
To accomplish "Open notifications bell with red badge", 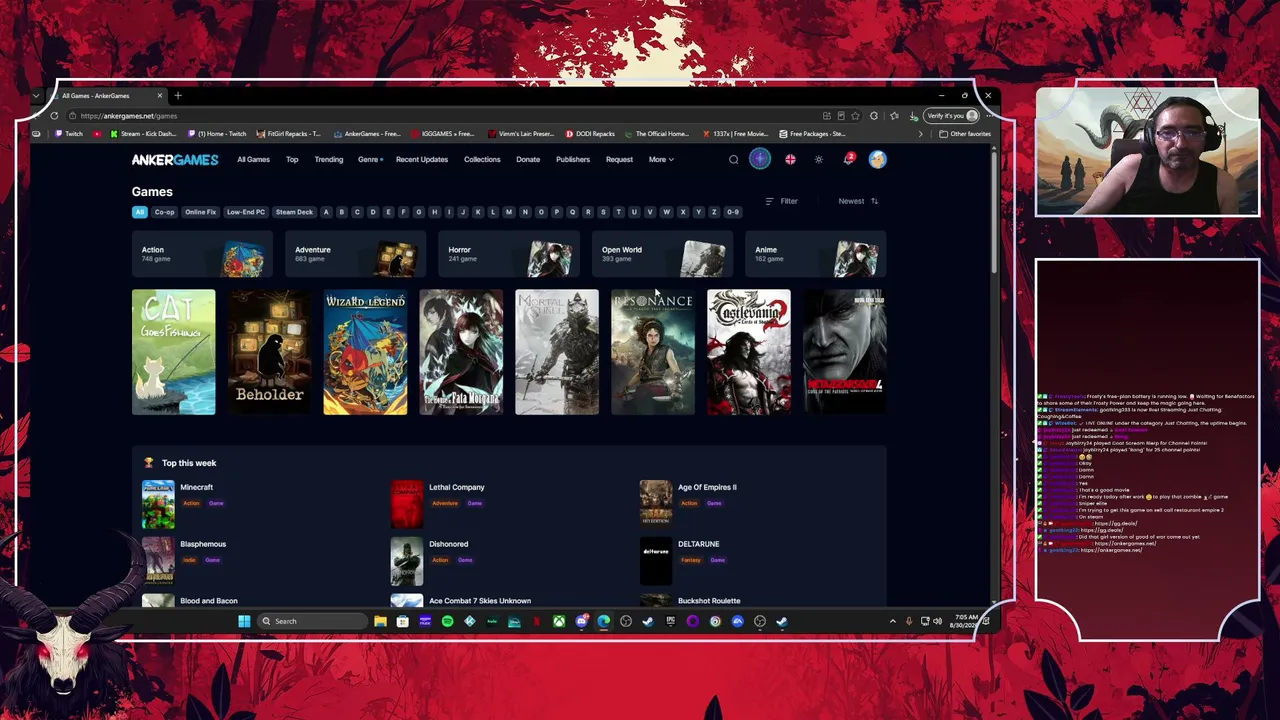I will pos(848,159).
